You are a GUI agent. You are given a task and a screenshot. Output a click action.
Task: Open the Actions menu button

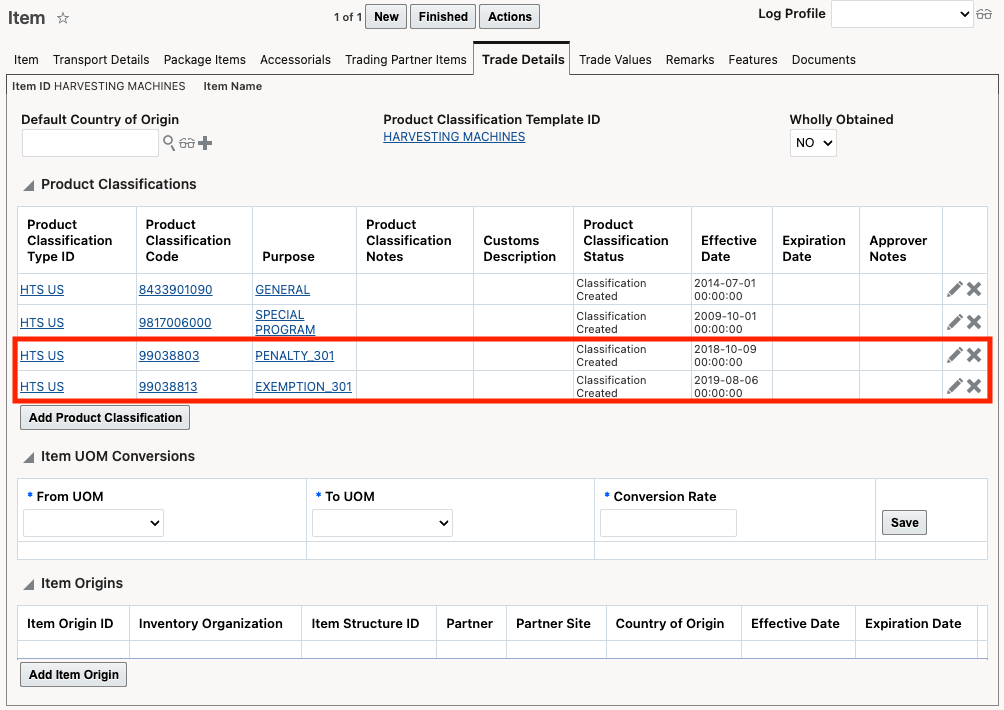point(510,17)
